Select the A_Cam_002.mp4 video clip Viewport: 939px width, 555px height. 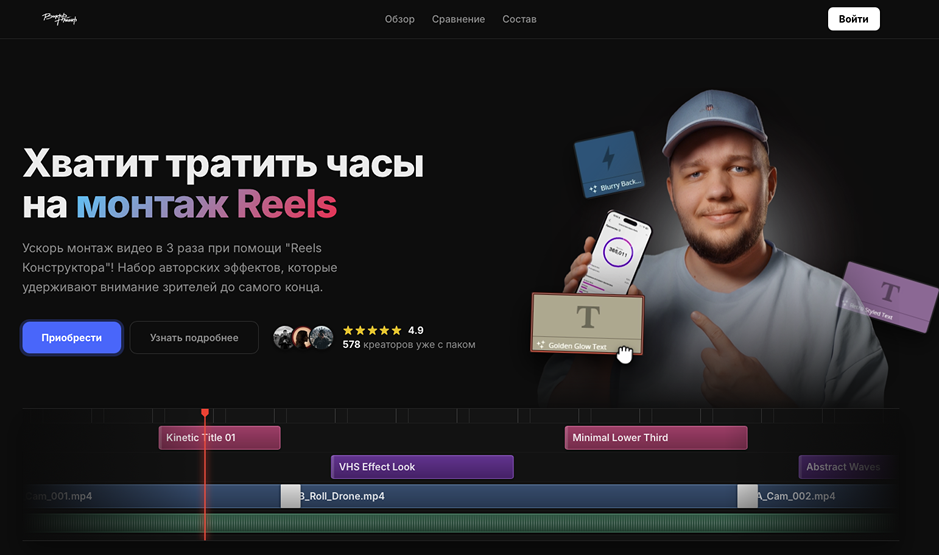[x=827, y=496]
